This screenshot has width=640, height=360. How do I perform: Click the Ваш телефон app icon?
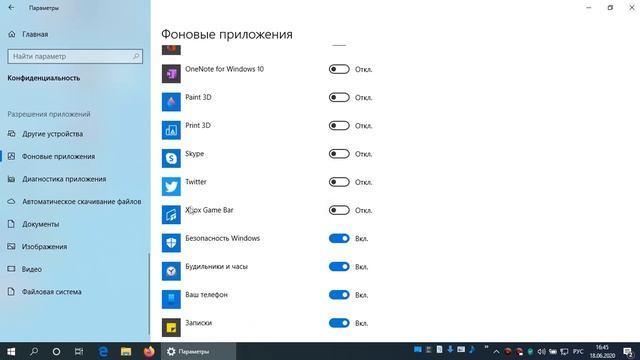[171, 299]
